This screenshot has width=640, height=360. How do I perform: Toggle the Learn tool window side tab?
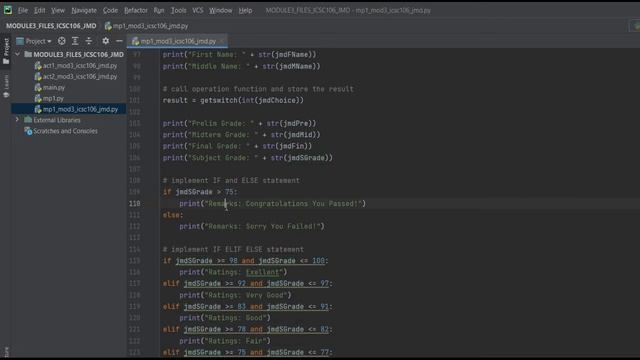click(x=6, y=86)
